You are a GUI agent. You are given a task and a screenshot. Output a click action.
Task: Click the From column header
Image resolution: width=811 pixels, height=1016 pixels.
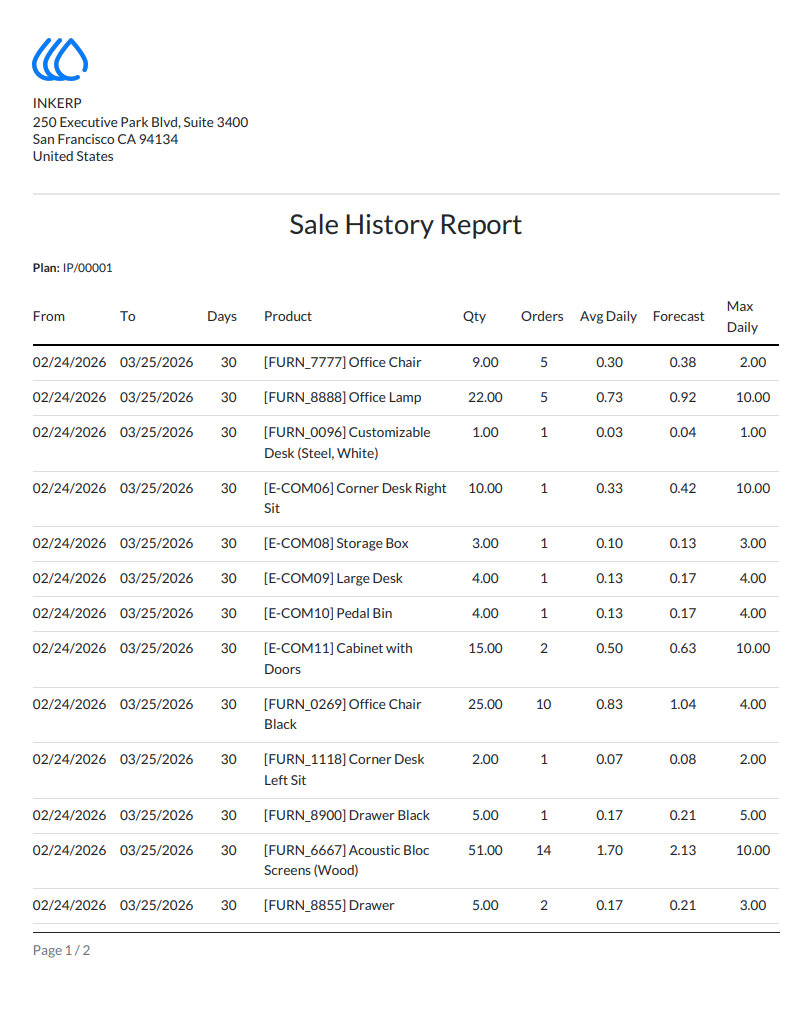[x=49, y=316]
